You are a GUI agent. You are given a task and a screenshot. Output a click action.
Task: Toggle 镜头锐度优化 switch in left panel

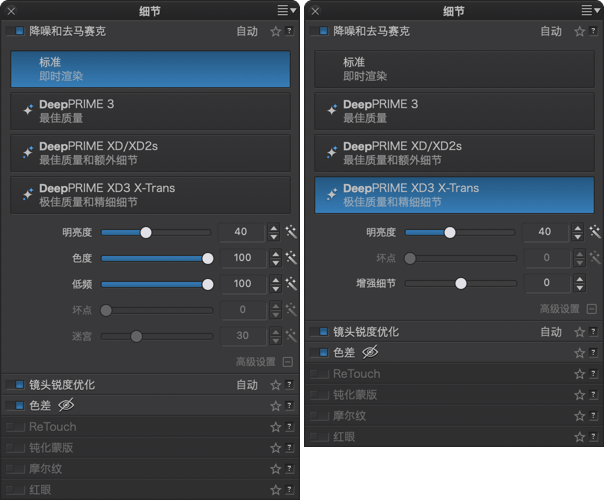click(15, 384)
